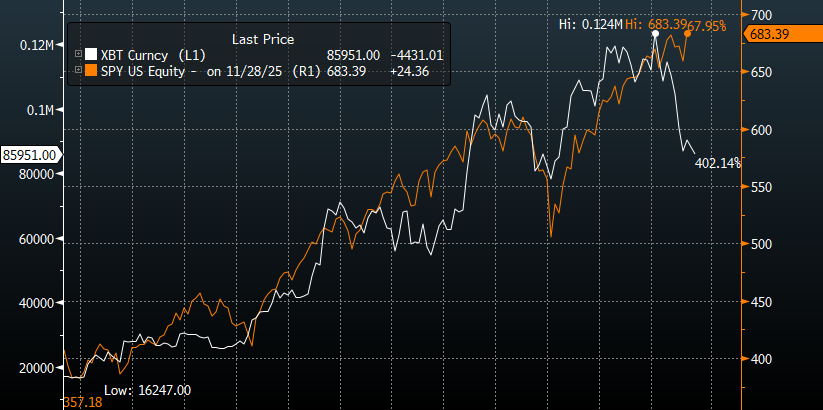Click the Hi: 0.124M annotation label
The width and height of the screenshot is (823, 410).
coord(589,24)
